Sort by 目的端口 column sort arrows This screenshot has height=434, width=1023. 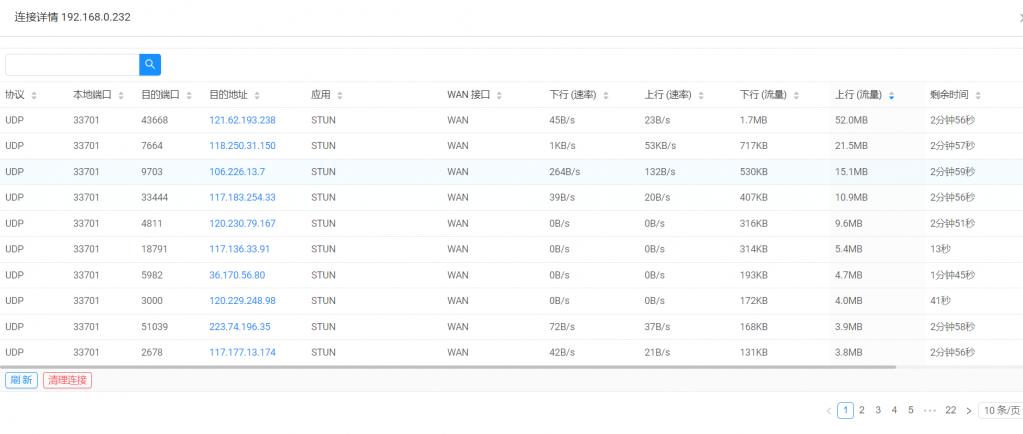pyautogui.click(x=189, y=95)
